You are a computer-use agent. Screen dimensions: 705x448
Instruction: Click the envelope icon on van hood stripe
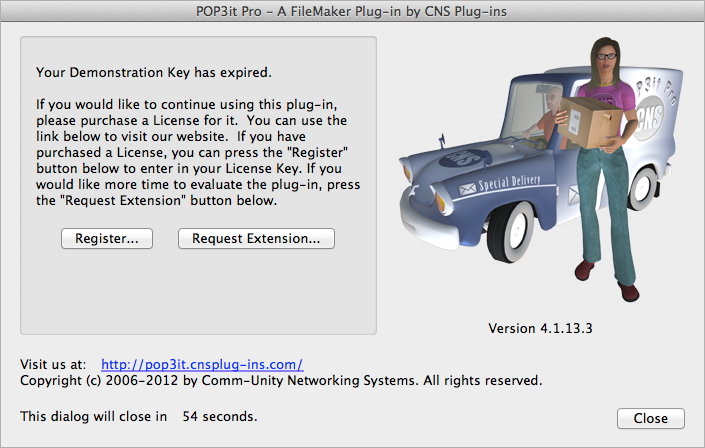(x=467, y=188)
